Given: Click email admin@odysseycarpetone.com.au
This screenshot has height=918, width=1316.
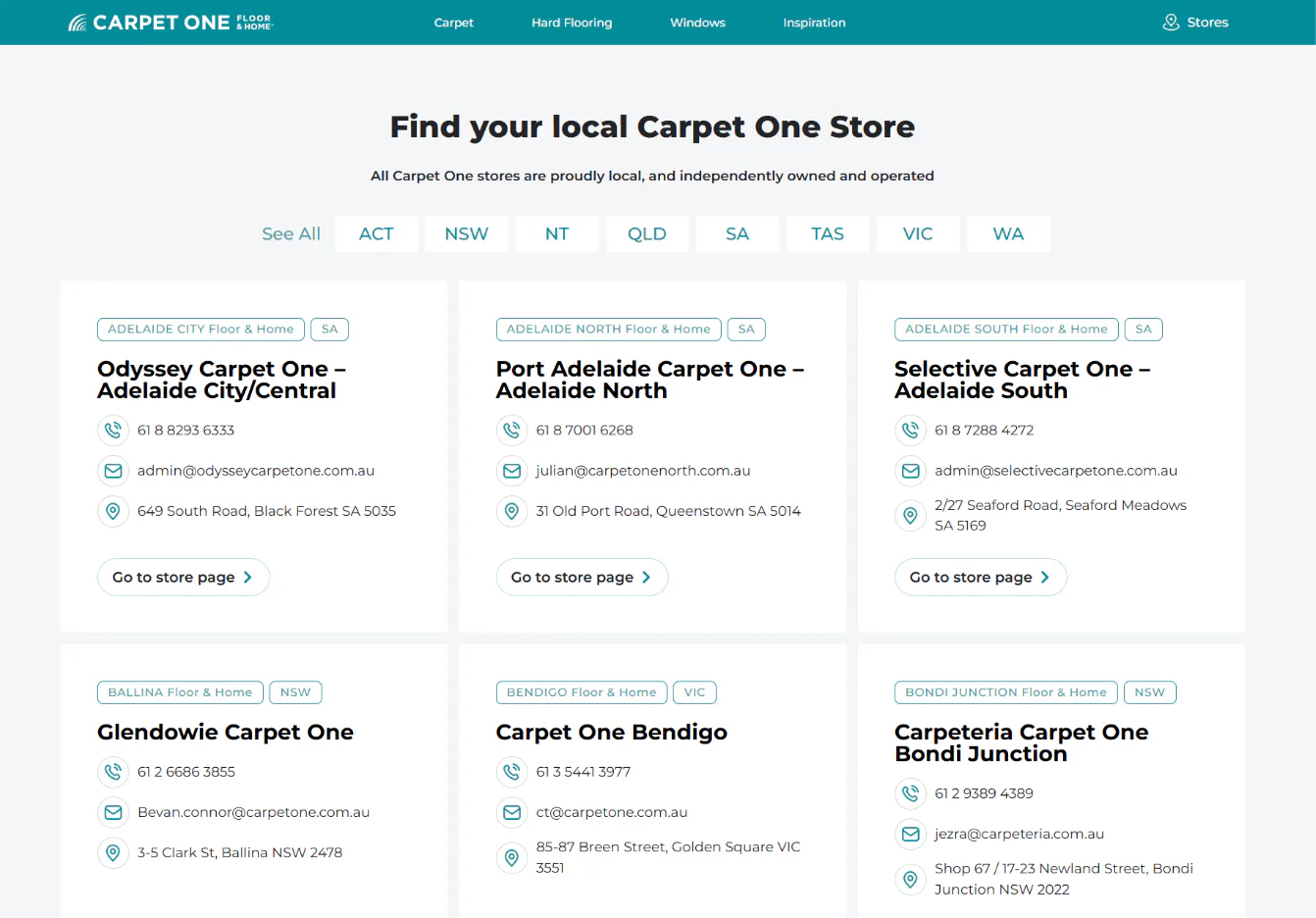Looking at the screenshot, I should pos(256,471).
